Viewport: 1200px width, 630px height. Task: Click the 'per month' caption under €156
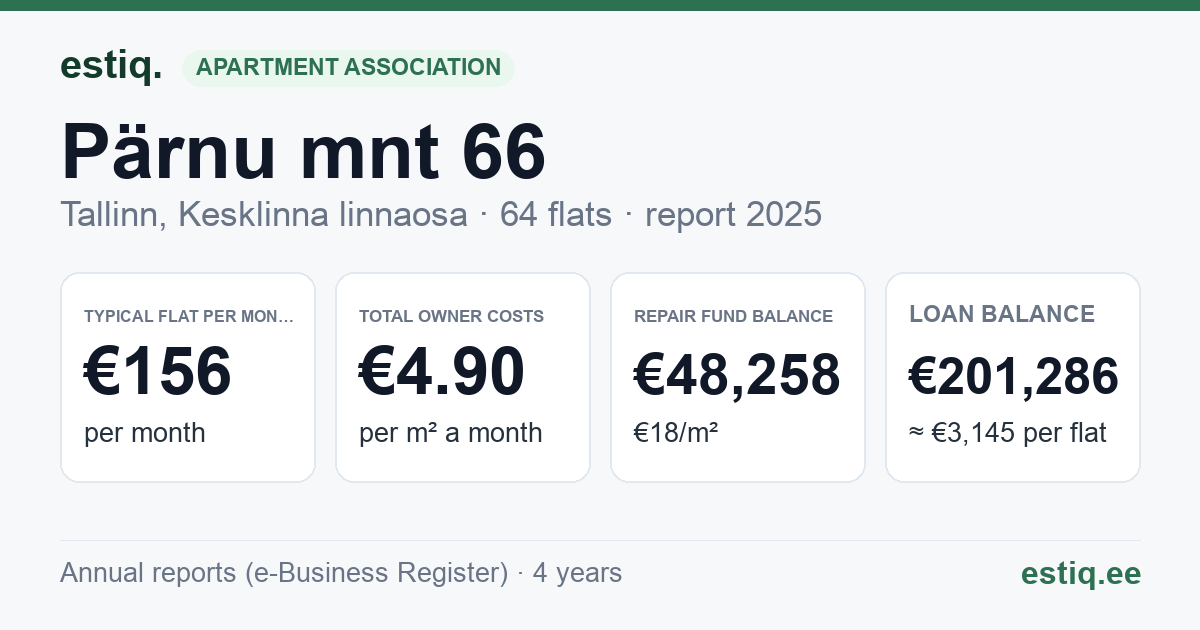coord(145,433)
